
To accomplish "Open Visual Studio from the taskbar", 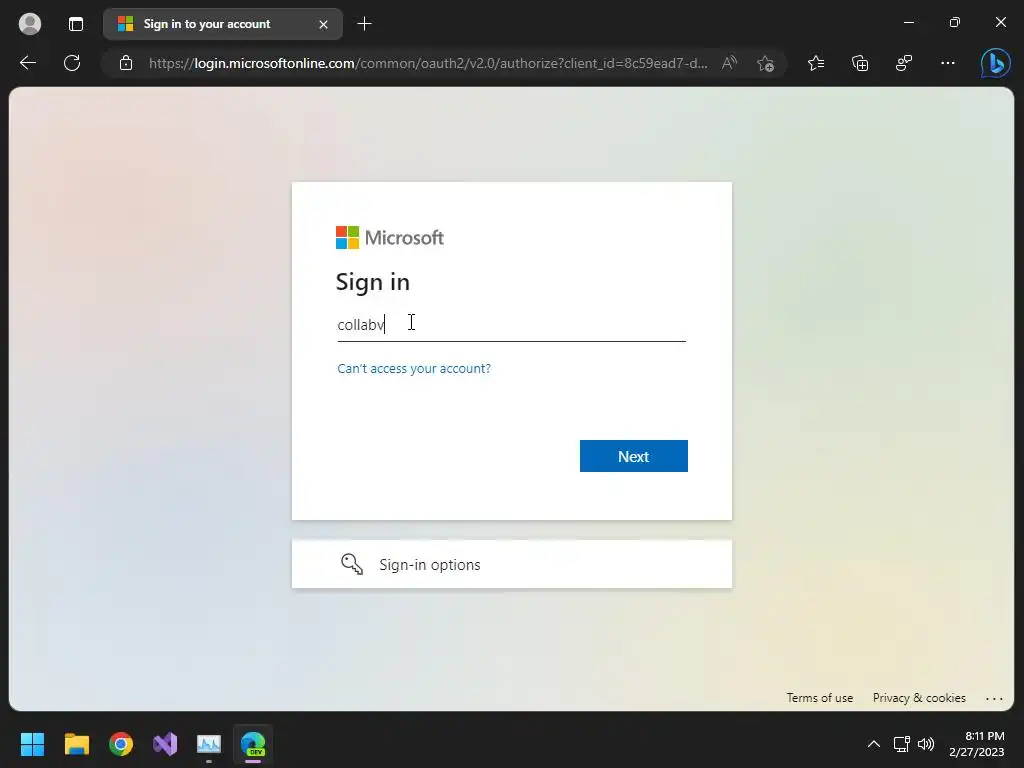I will (x=165, y=744).
